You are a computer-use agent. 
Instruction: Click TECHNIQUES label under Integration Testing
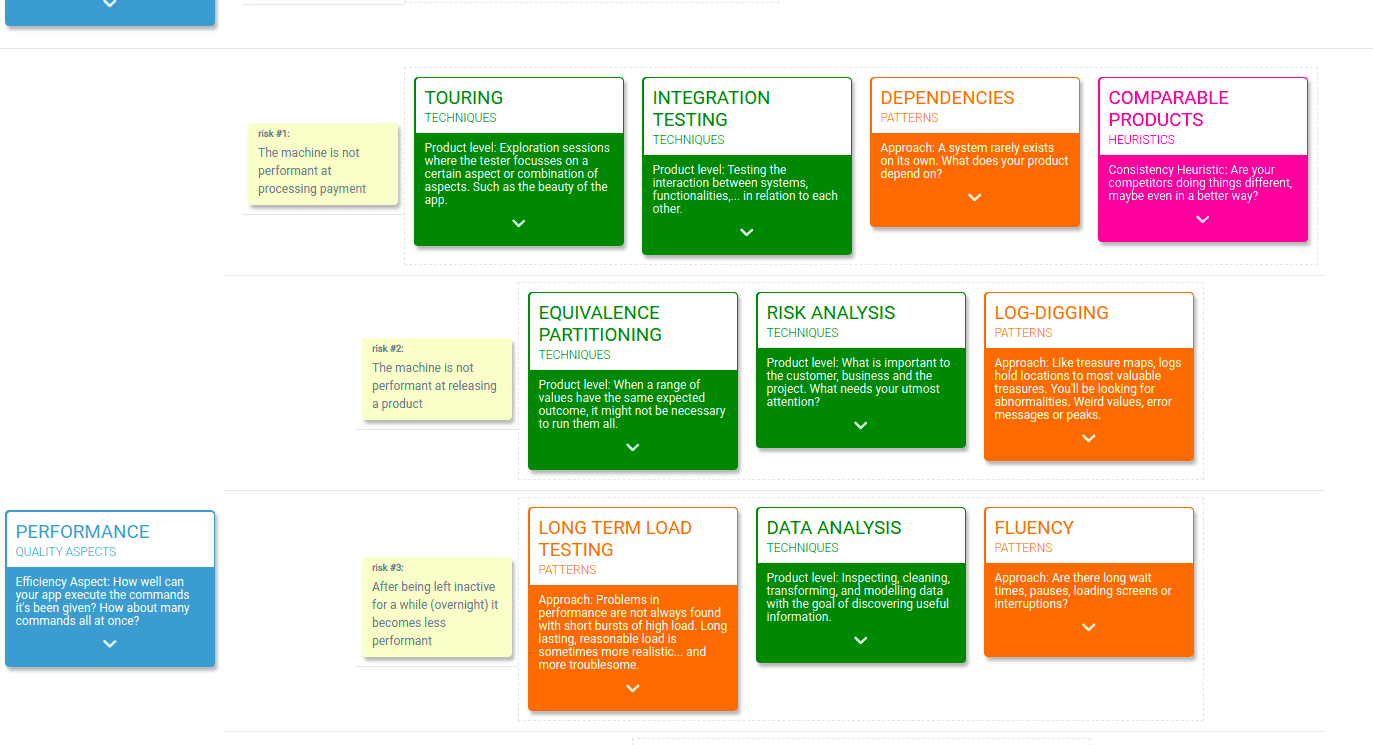point(689,140)
